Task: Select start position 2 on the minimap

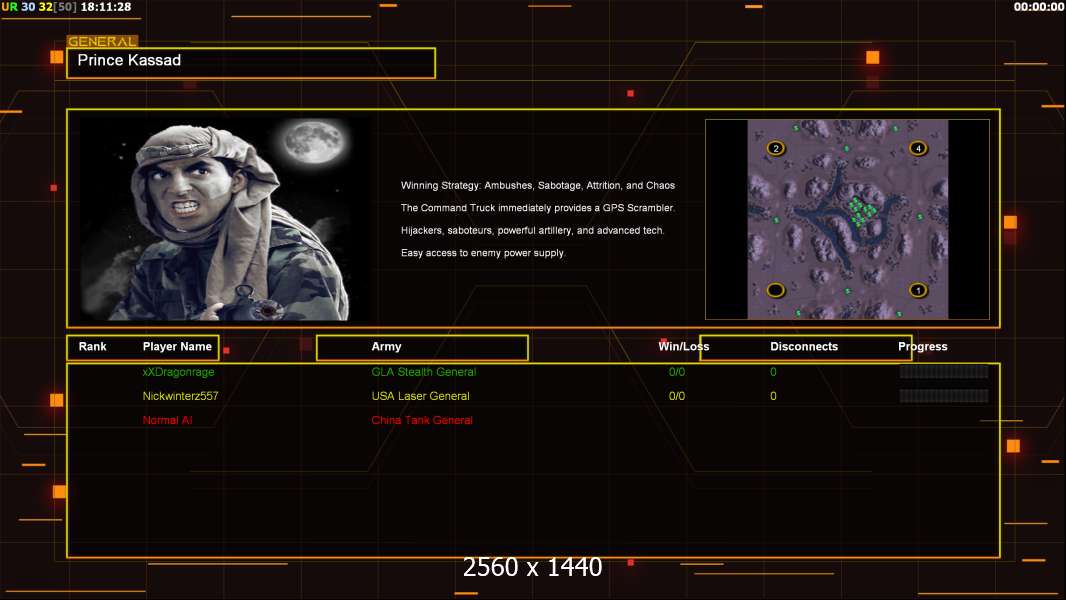Action: tap(775, 148)
